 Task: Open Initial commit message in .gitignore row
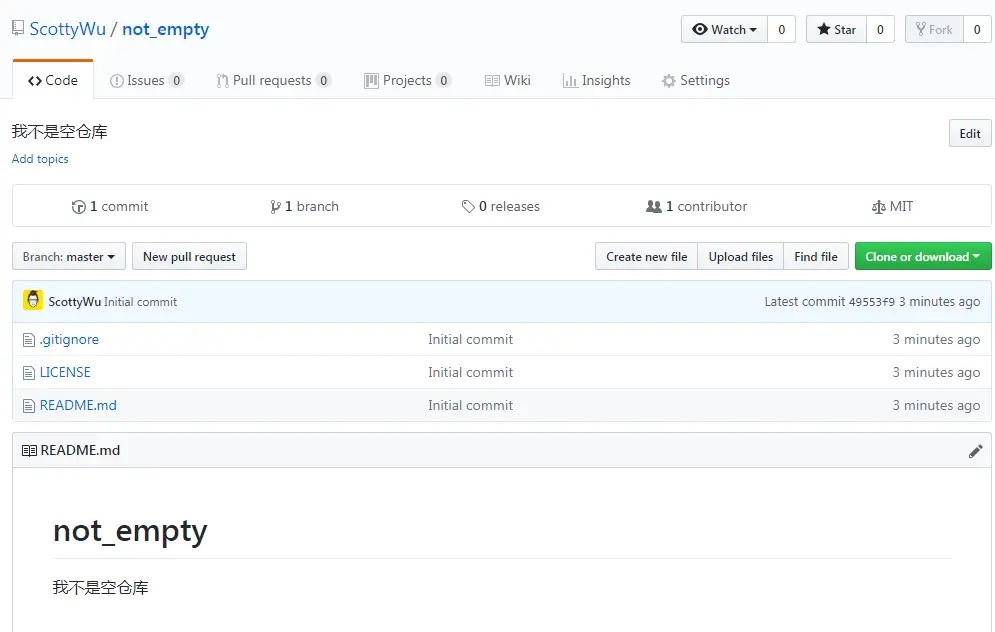click(x=470, y=339)
